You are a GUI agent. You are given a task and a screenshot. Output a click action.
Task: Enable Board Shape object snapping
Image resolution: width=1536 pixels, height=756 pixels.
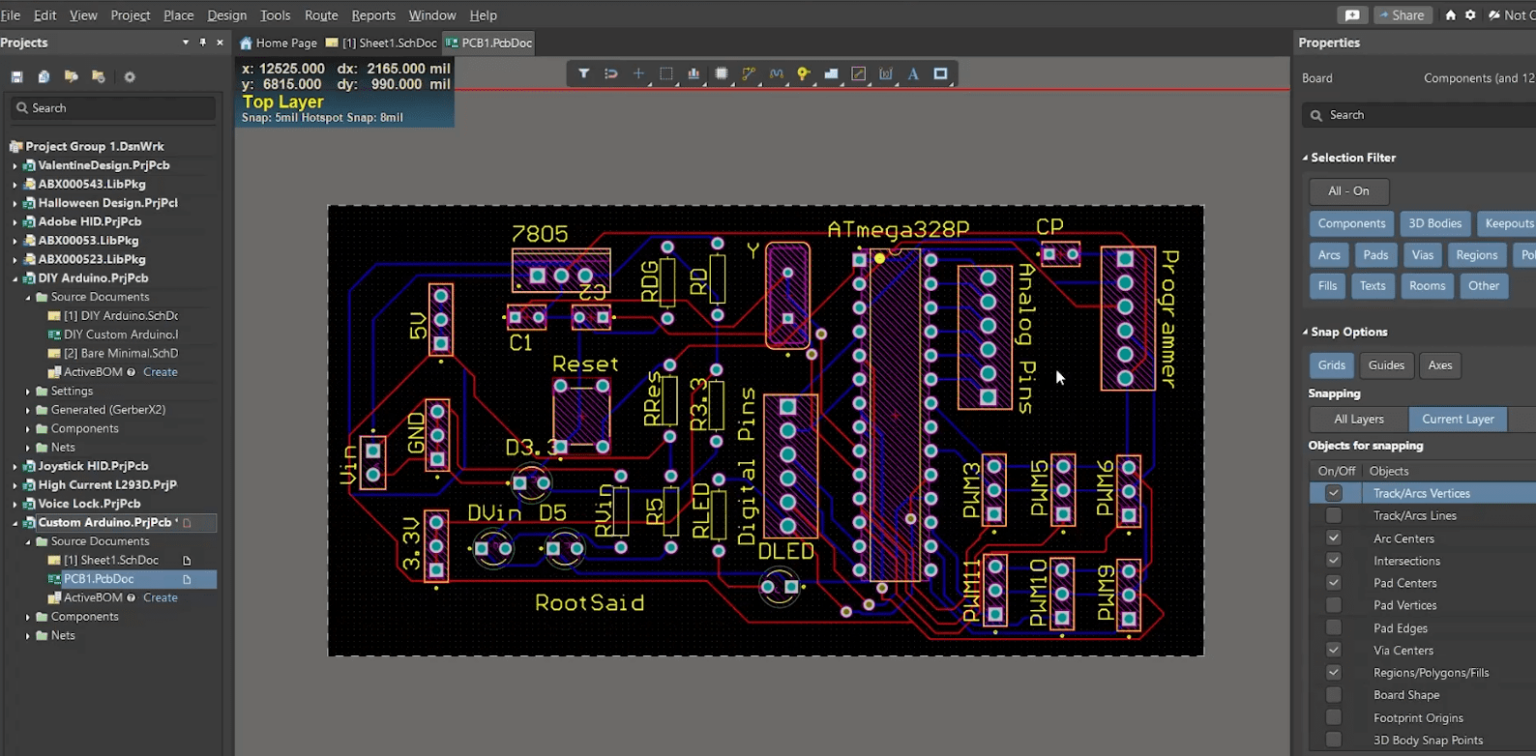point(1333,695)
